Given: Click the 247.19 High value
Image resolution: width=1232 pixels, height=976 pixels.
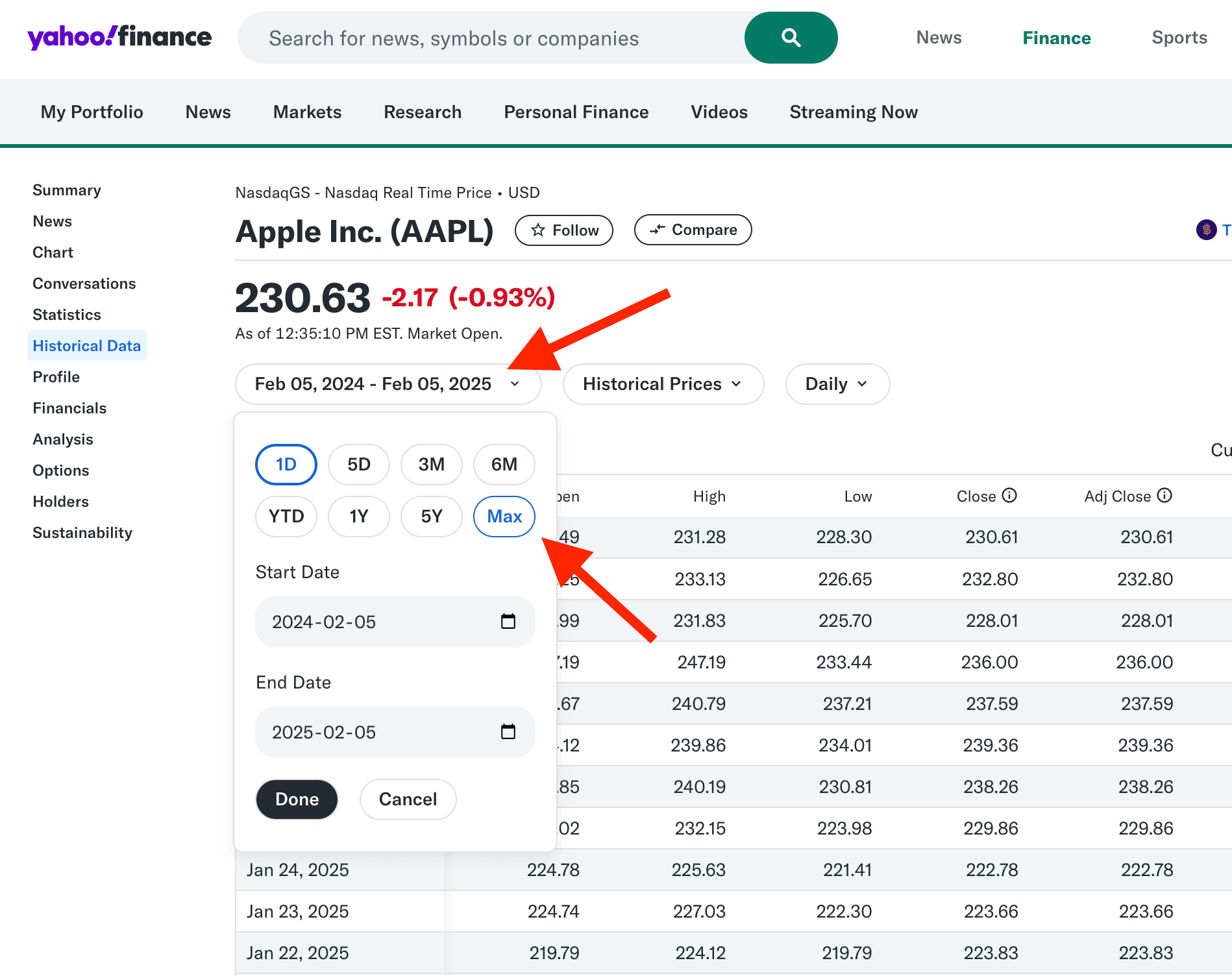Looking at the screenshot, I should [x=702, y=662].
